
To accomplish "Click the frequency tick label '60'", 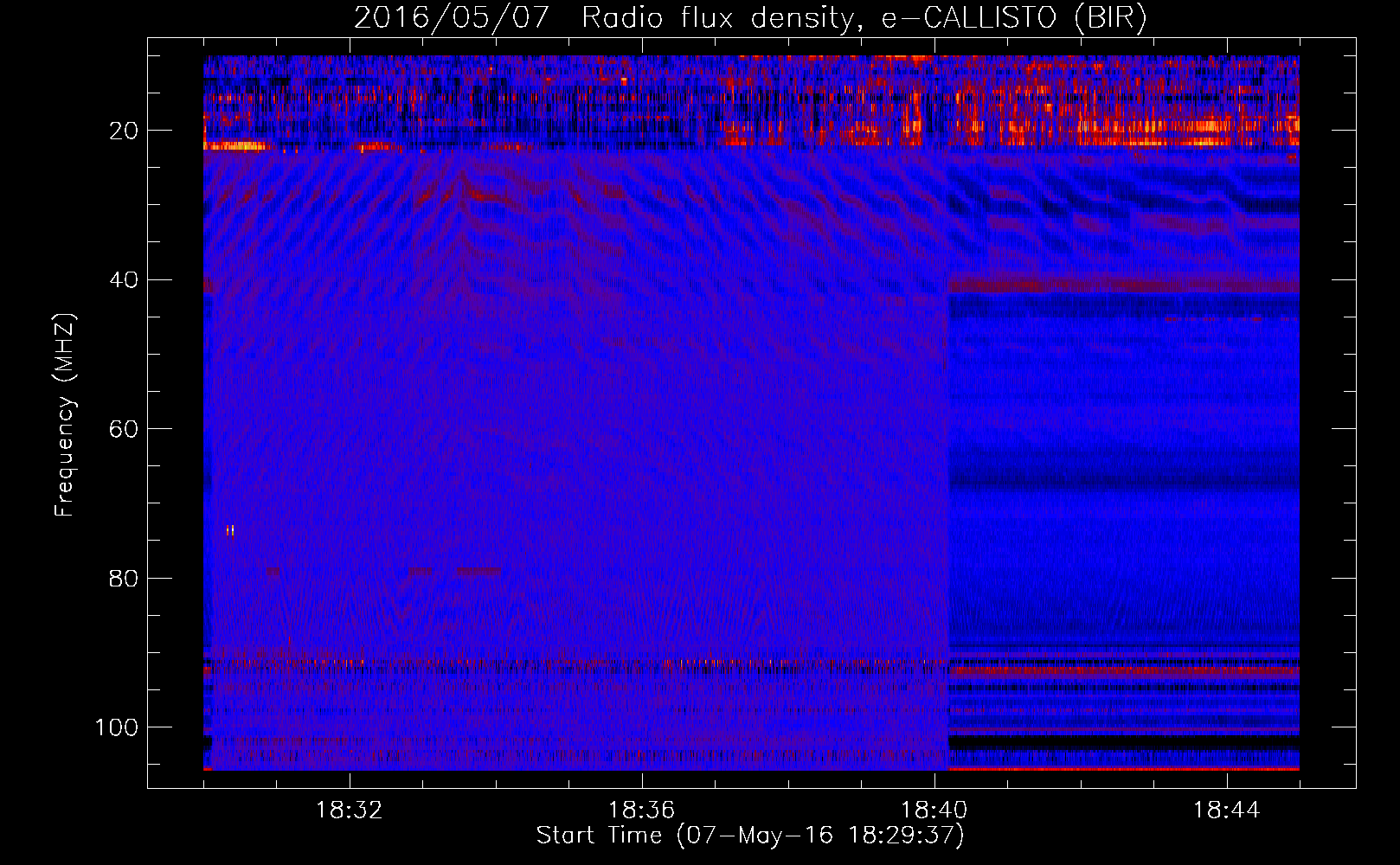I will 124,429.
